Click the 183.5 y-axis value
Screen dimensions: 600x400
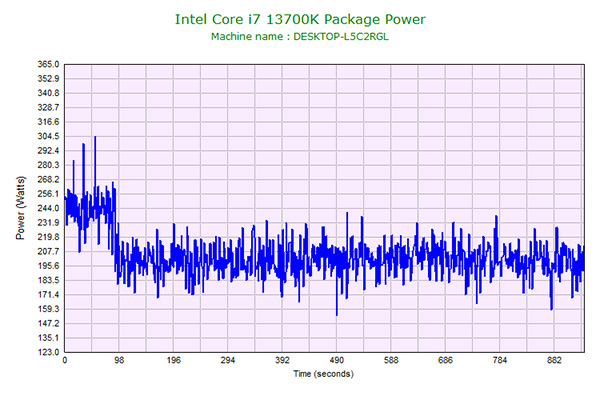click(48, 280)
